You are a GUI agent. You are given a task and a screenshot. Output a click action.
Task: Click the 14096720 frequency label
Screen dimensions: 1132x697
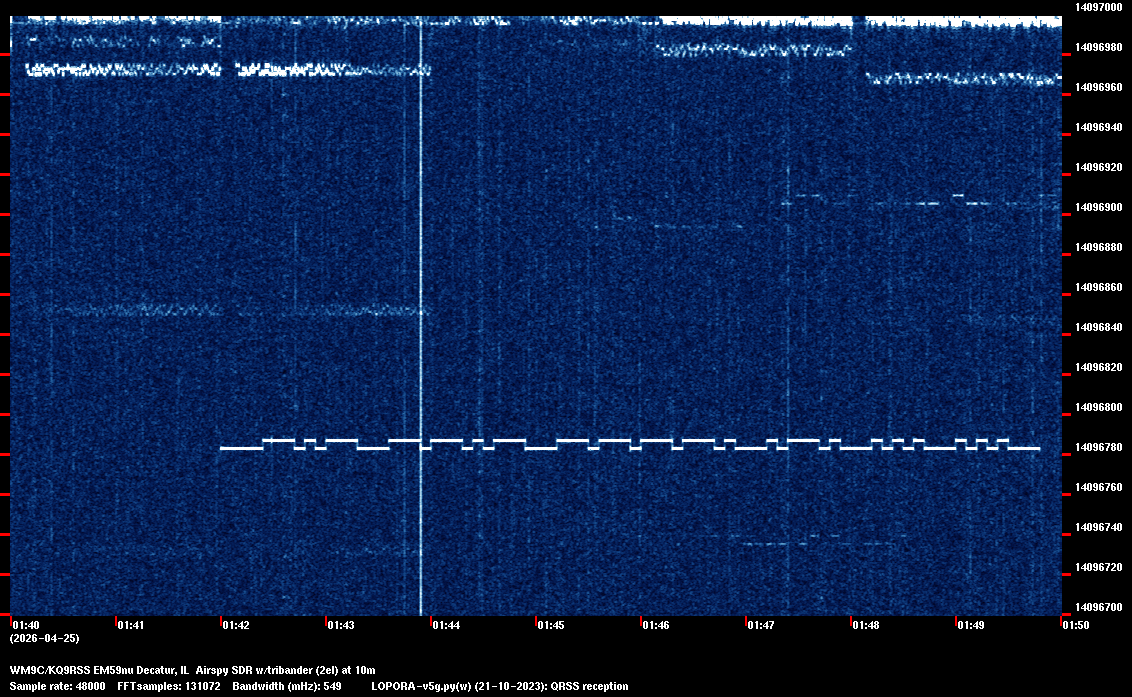[1098, 567]
